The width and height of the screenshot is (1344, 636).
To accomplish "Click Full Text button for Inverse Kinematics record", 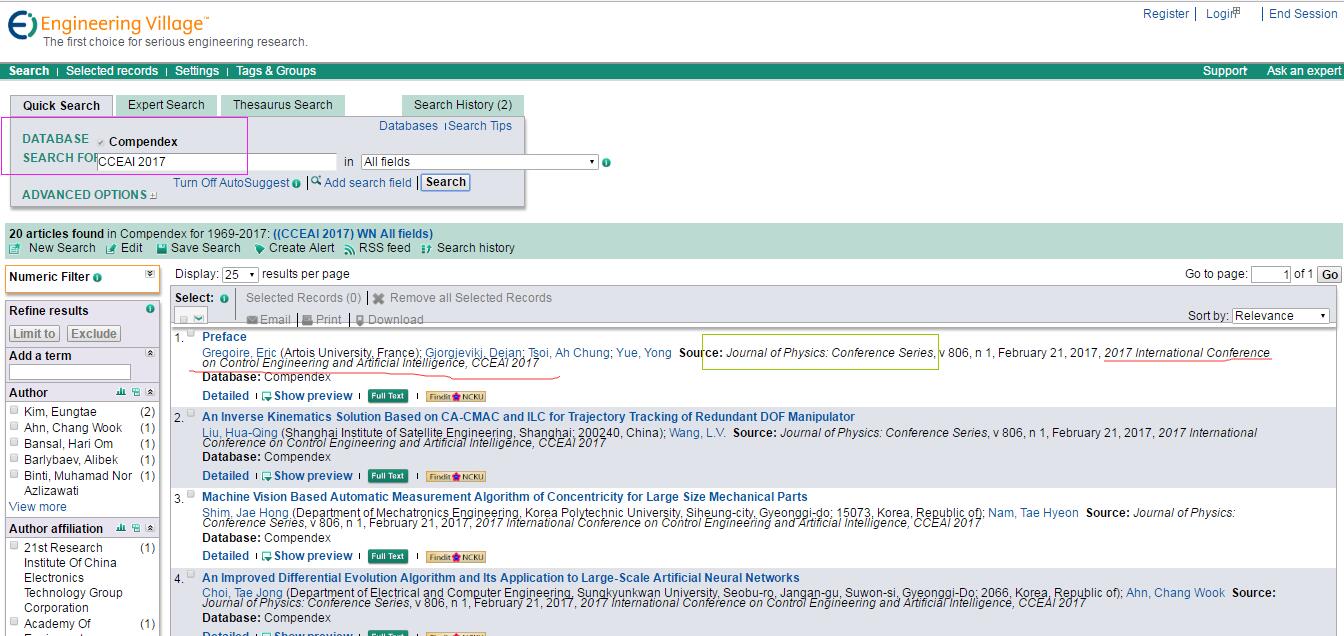I will click(388, 476).
